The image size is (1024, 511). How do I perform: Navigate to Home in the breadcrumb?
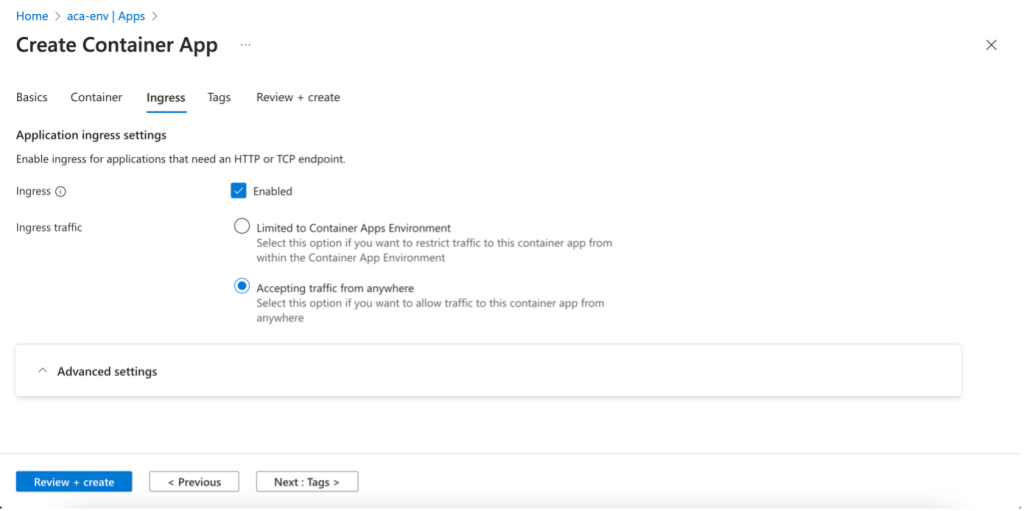click(32, 16)
